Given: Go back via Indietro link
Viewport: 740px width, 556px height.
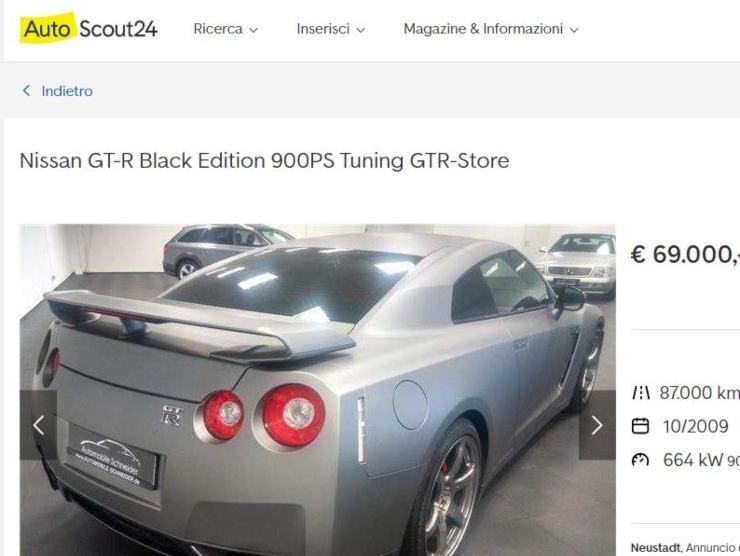Looking at the screenshot, I should click(67, 91).
